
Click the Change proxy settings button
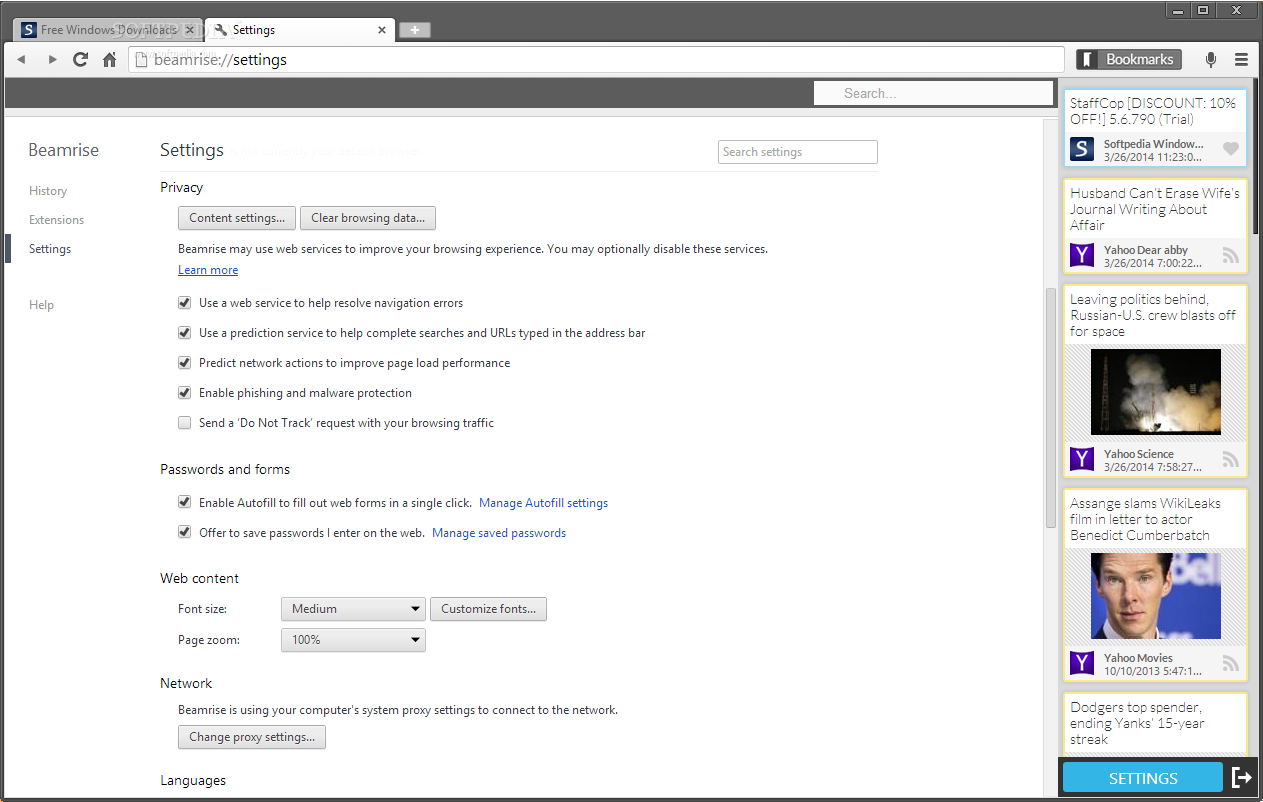[x=252, y=737]
